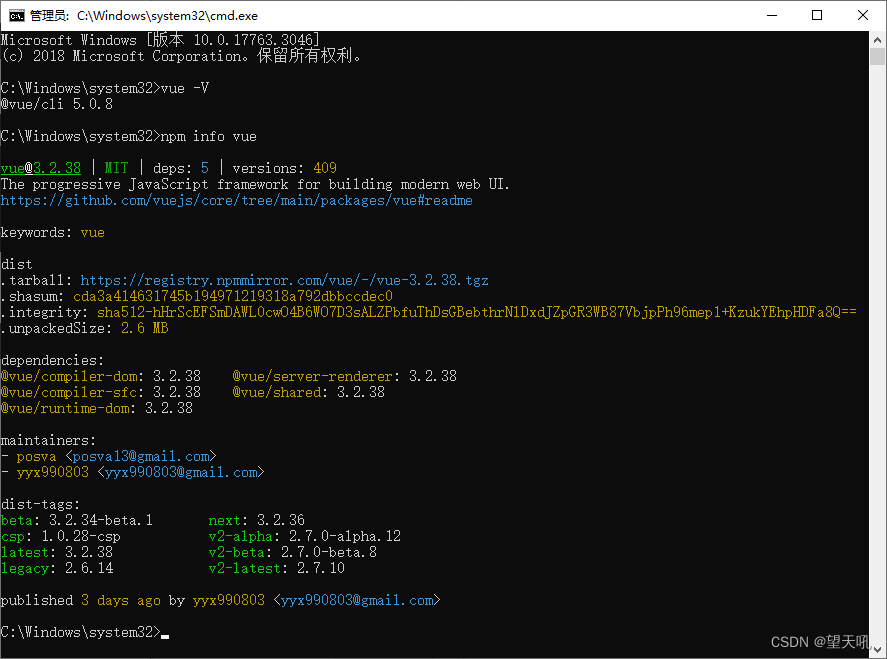This screenshot has height=659, width=887.
Task: Maximize the cmd.exe window
Action: pyautogui.click(x=817, y=15)
